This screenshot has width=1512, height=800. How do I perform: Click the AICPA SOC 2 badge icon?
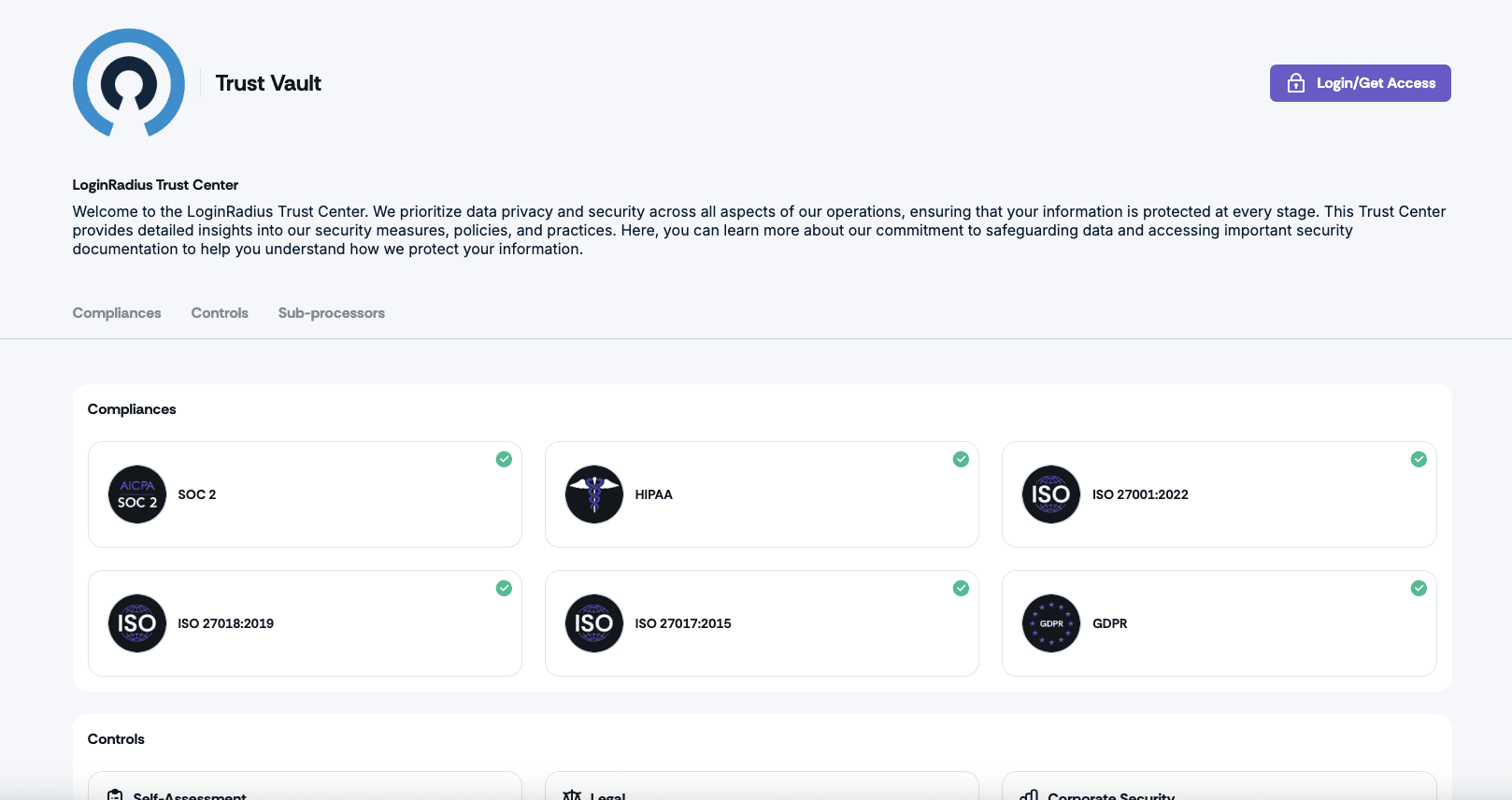136,494
